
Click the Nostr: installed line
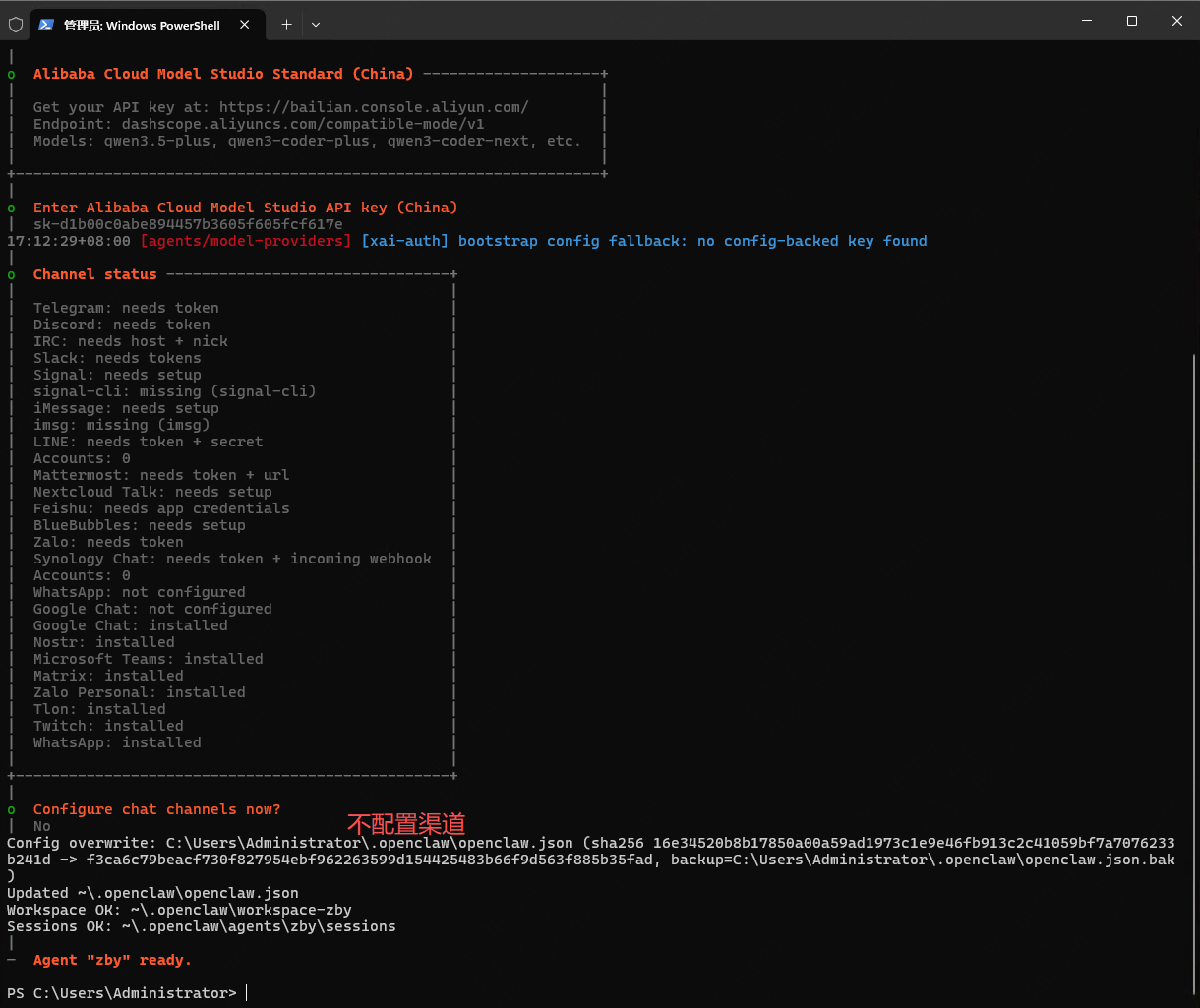(104, 642)
